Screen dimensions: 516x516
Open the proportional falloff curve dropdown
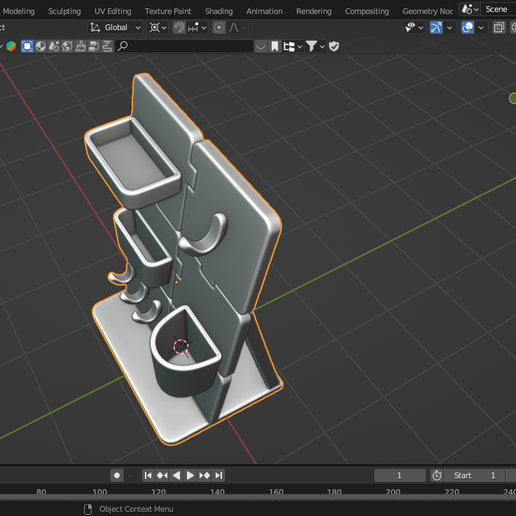[237, 27]
